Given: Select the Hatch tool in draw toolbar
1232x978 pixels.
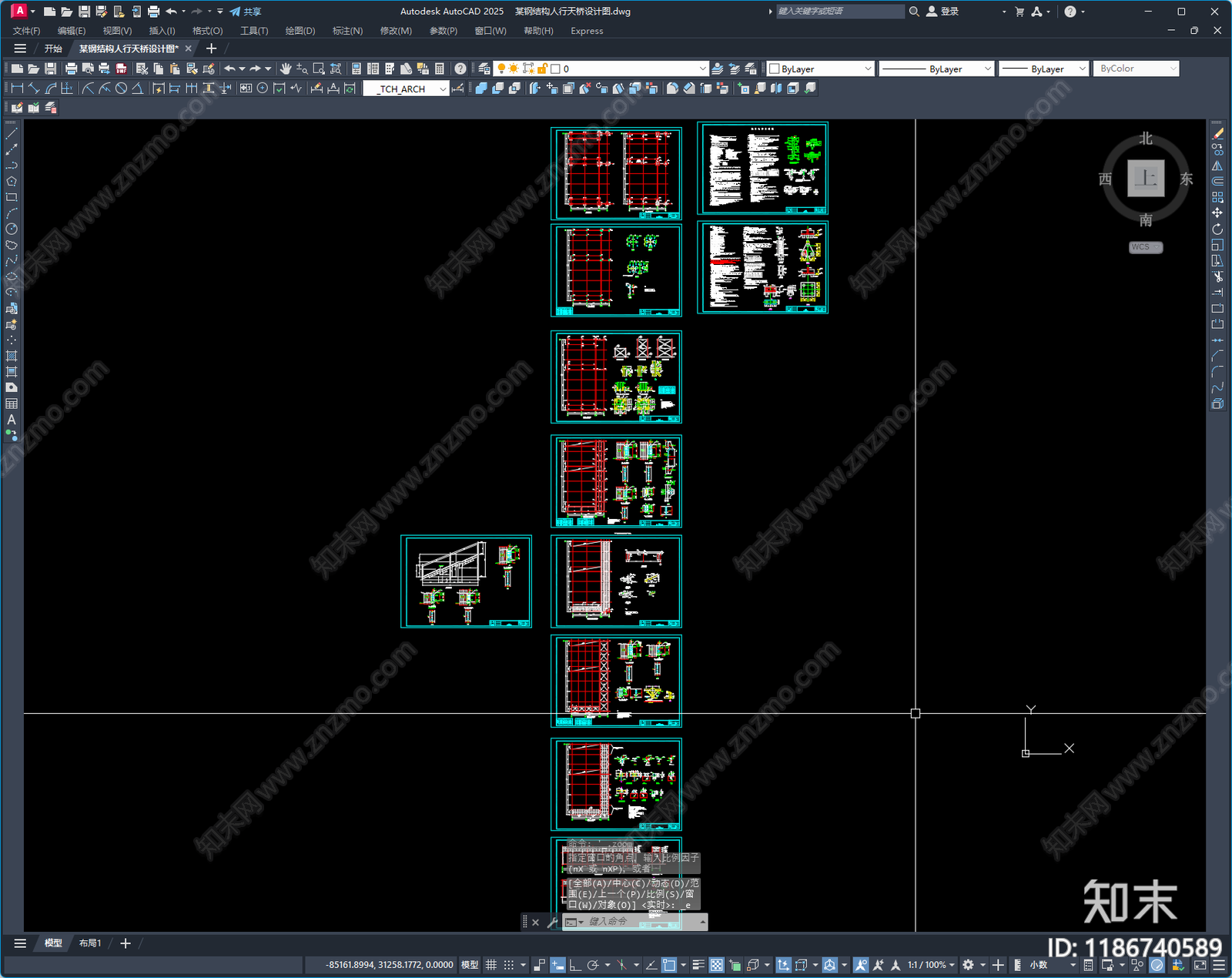Looking at the screenshot, I should pos(12,356).
